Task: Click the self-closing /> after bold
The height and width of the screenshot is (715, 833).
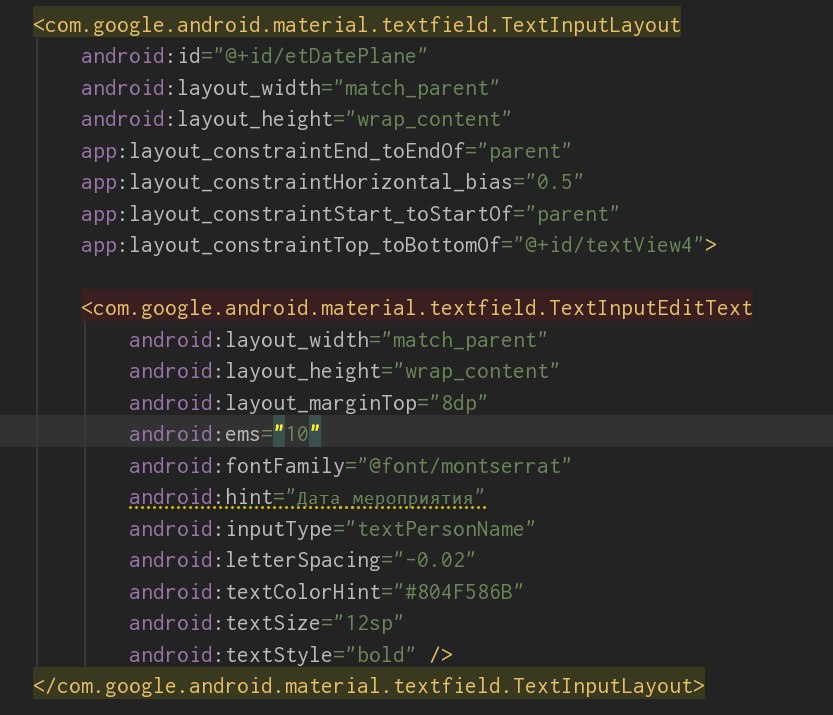Action: click(x=441, y=654)
